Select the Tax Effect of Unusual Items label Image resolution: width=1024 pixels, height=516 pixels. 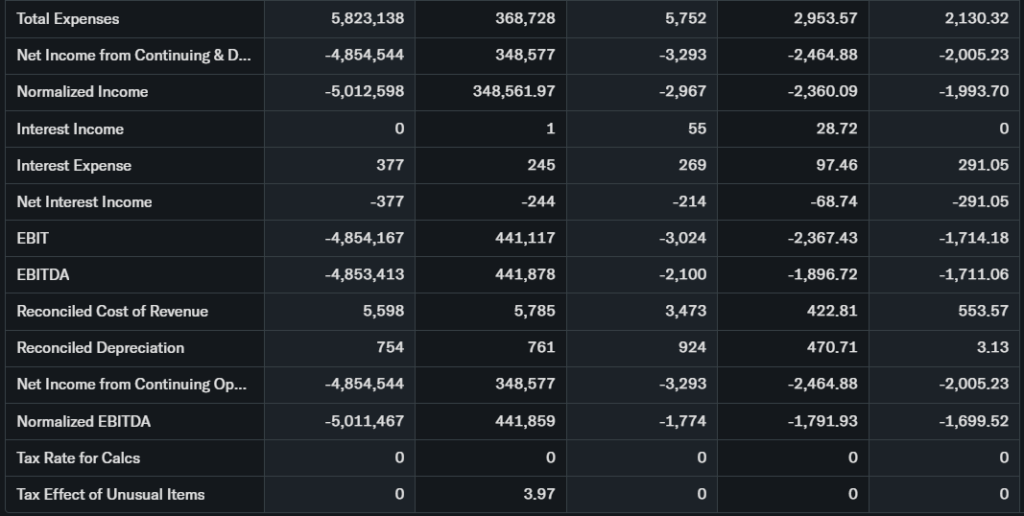[x=110, y=494]
